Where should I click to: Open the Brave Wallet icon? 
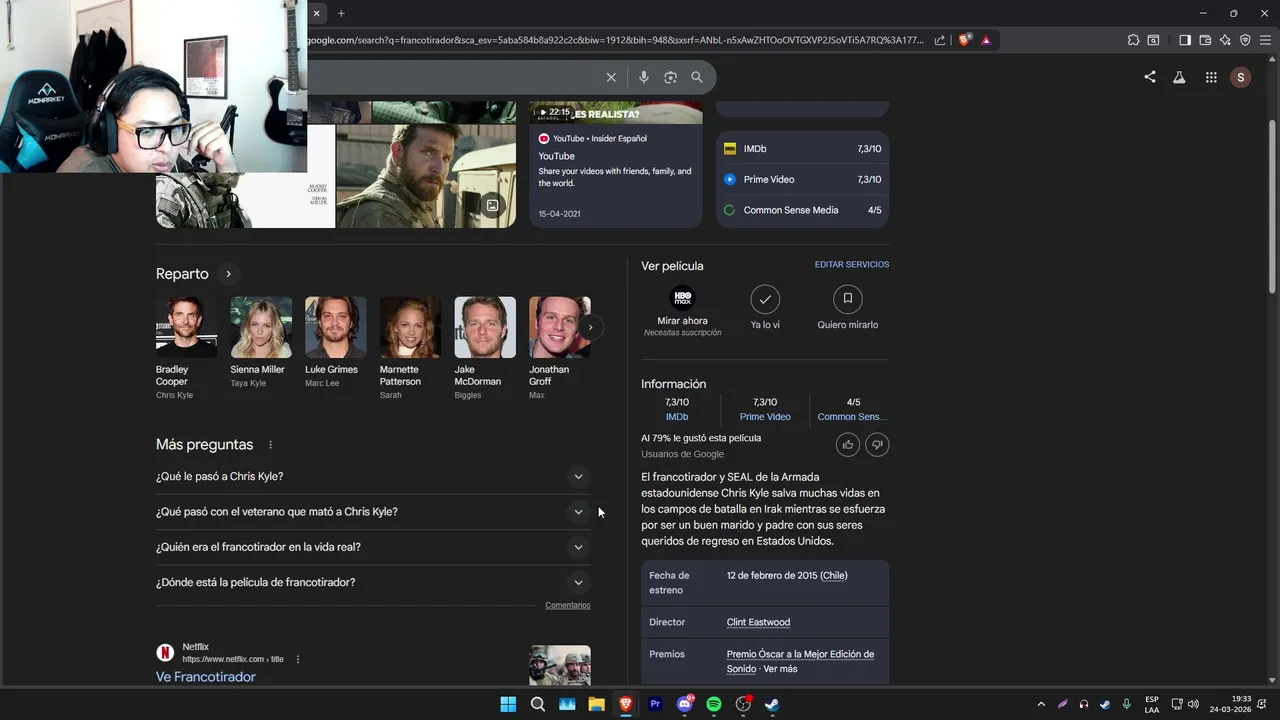(1205, 40)
